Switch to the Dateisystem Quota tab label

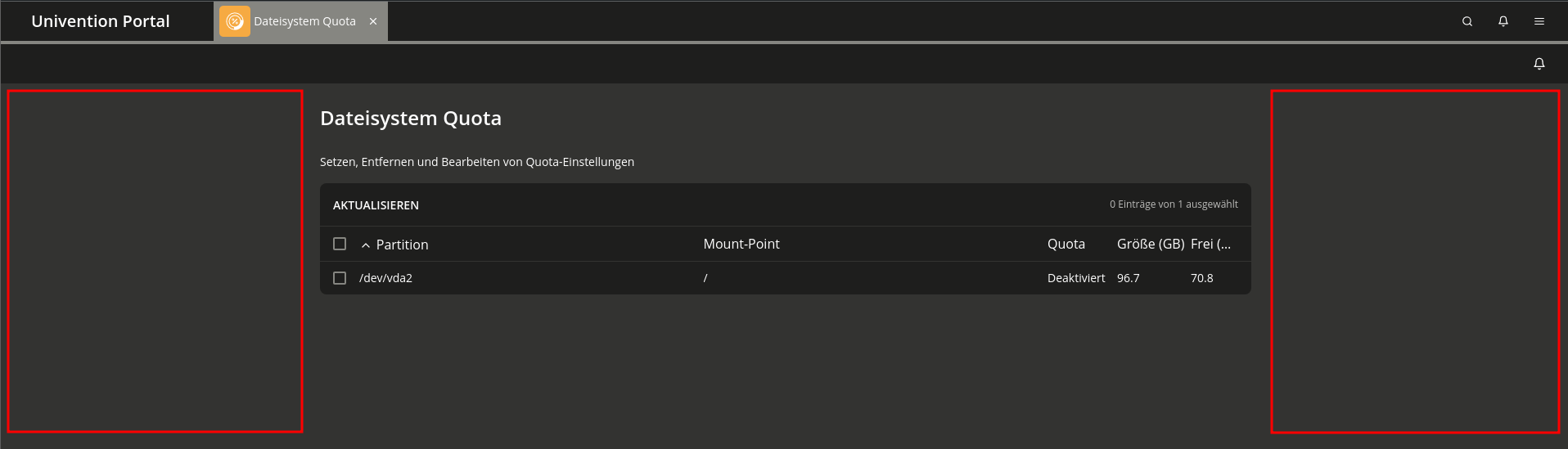pyautogui.click(x=304, y=21)
